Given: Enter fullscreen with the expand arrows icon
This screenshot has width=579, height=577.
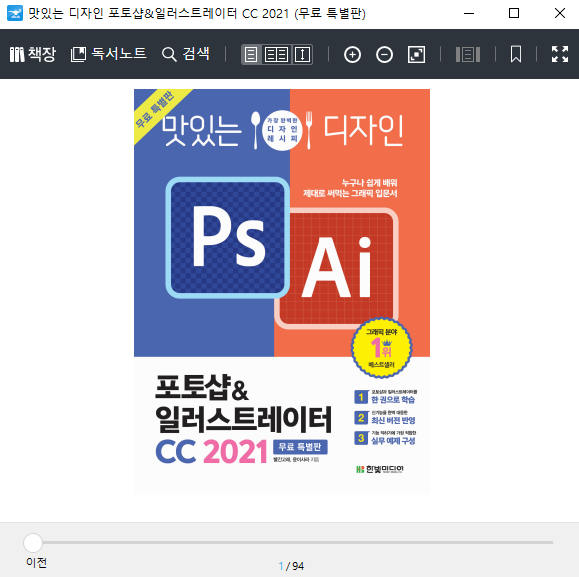Looking at the screenshot, I should pos(560,54).
